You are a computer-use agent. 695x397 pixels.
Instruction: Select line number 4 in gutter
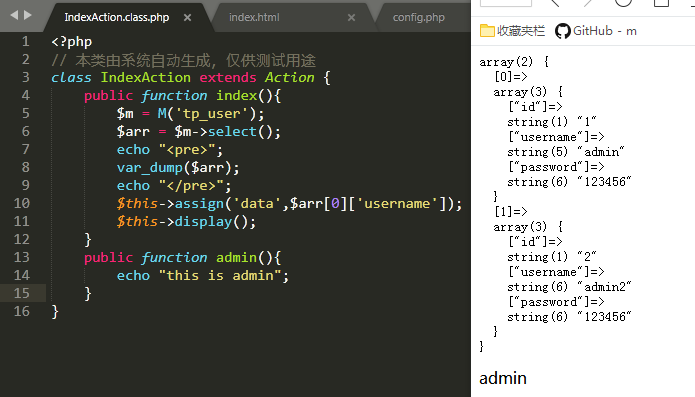point(26,96)
